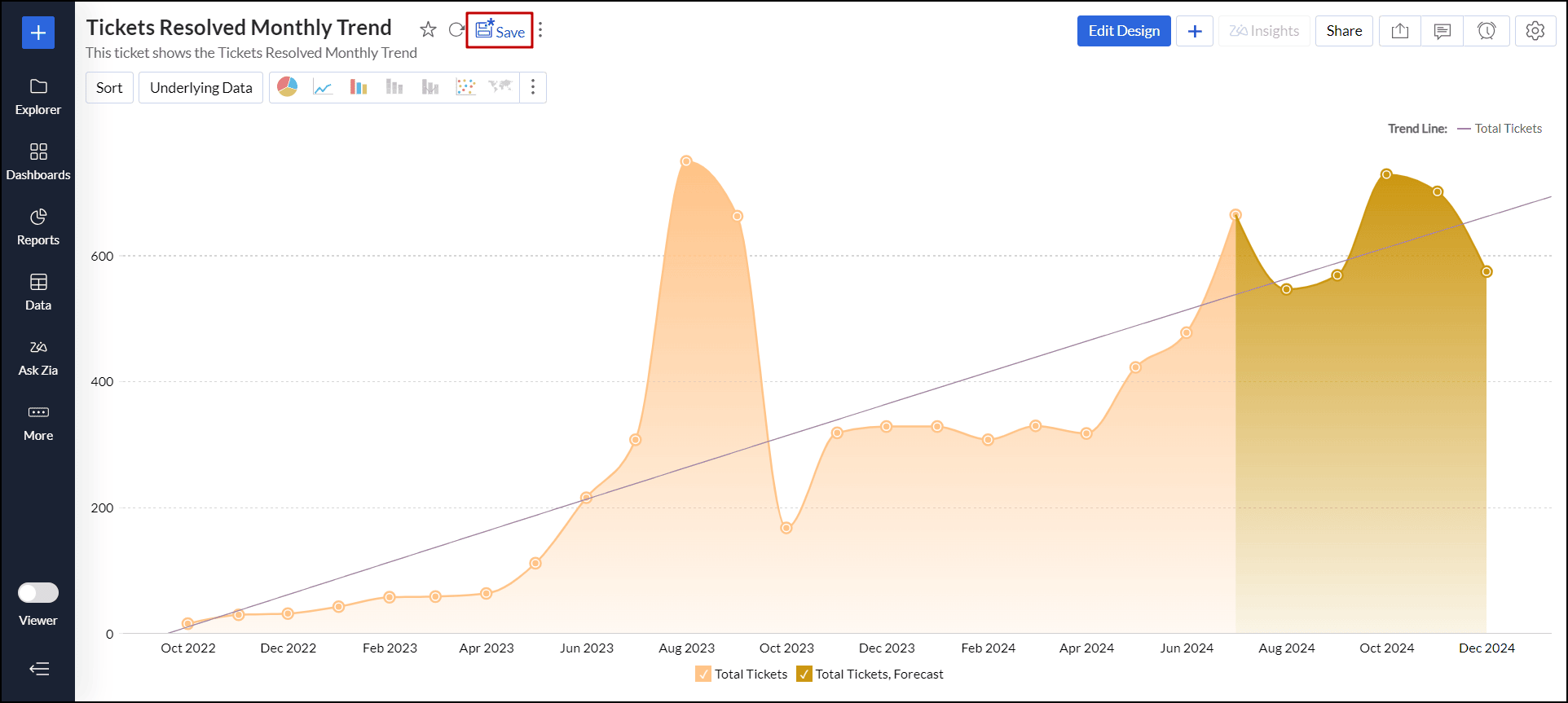
Task: Click the Edit Design button
Action: [x=1123, y=31]
